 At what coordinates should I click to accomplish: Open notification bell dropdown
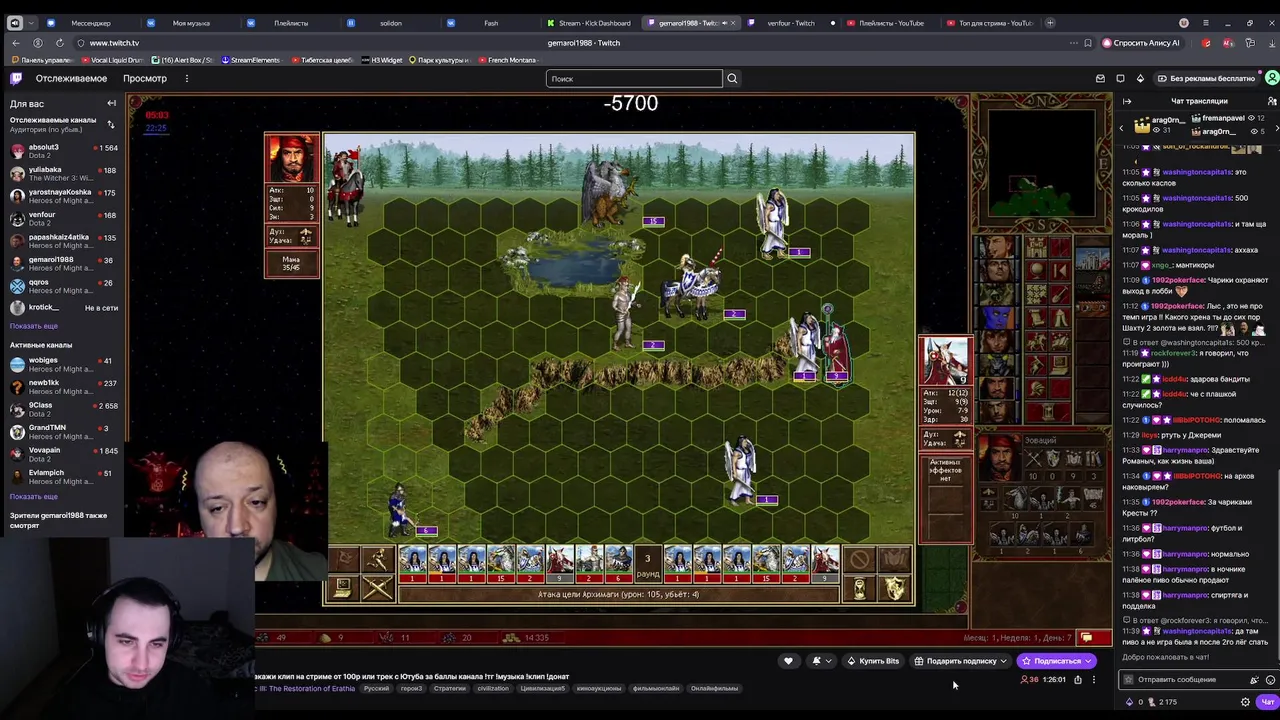point(821,661)
